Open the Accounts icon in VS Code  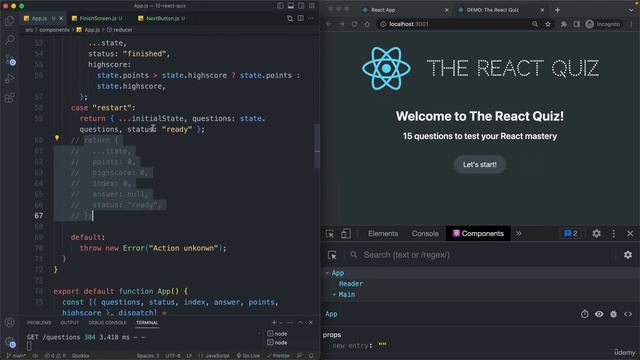[x=9, y=322]
